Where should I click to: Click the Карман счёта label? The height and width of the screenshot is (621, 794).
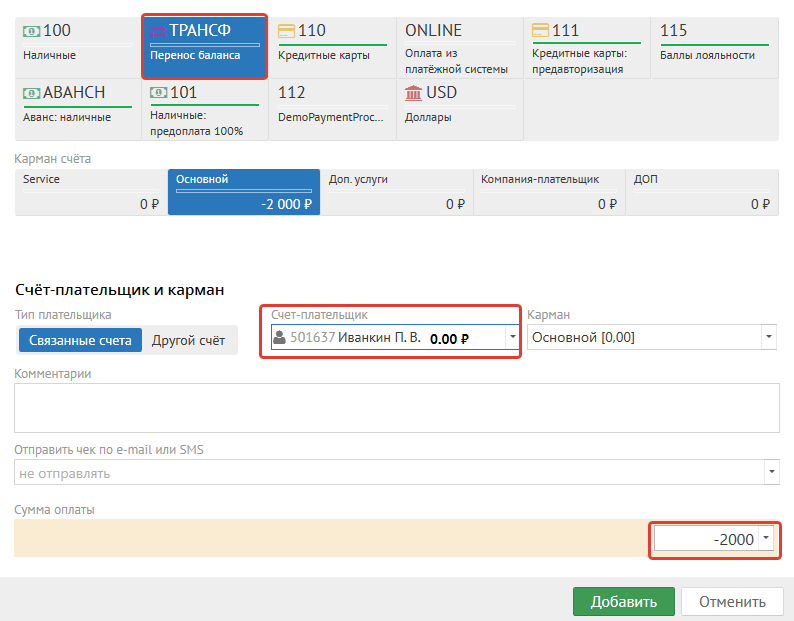[53, 159]
